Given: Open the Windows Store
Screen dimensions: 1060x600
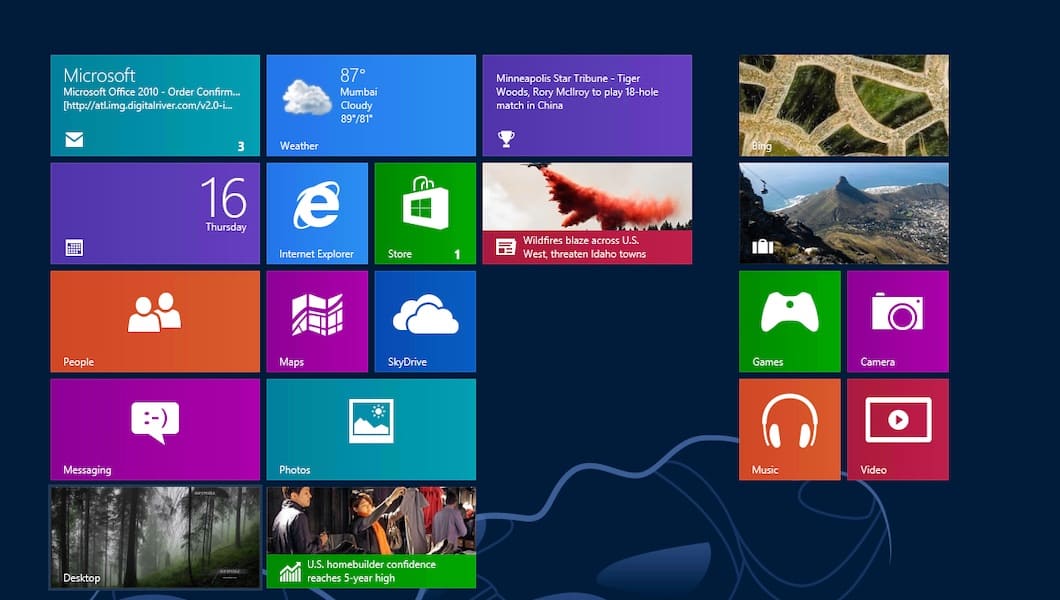Looking at the screenshot, I should (x=425, y=212).
